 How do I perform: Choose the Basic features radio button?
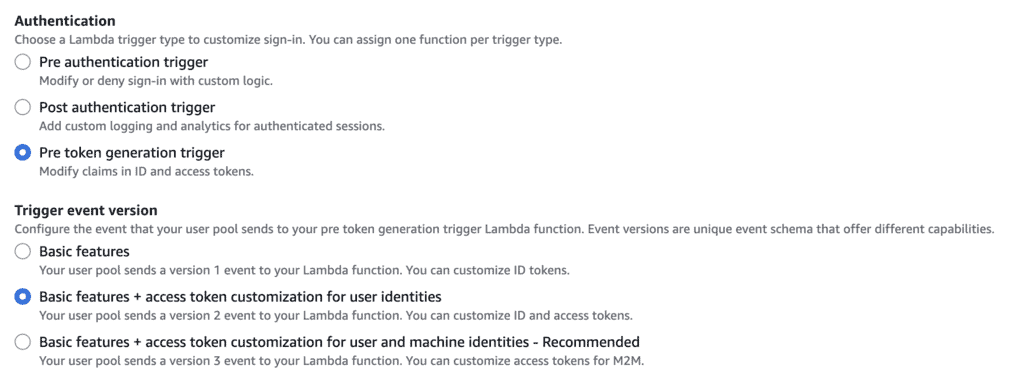[x=23, y=251]
